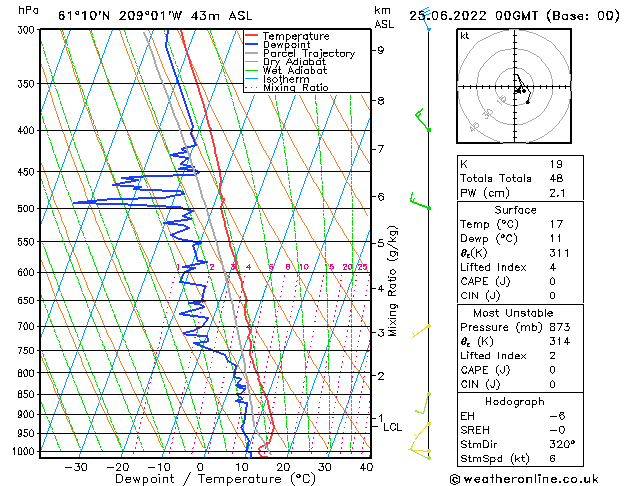
Task: Click the -30 temperature axis label
Action: tap(76, 467)
